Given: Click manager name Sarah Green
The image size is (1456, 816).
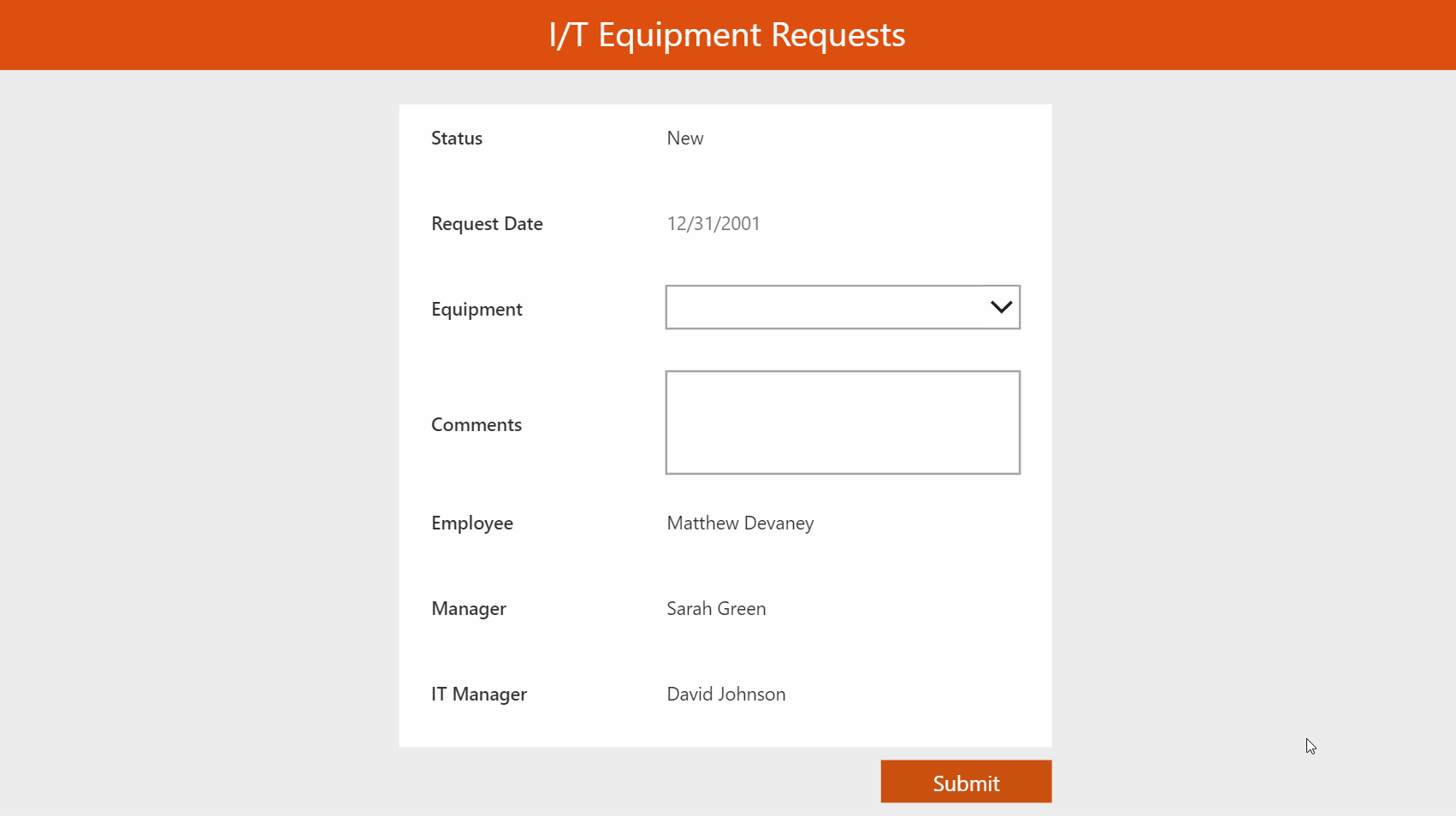Looking at the screenshot, I should 716,608.
